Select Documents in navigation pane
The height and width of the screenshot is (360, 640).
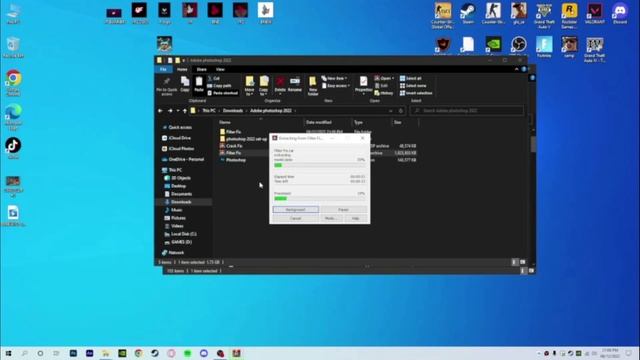pyautogui.click(x=178, y=194)
